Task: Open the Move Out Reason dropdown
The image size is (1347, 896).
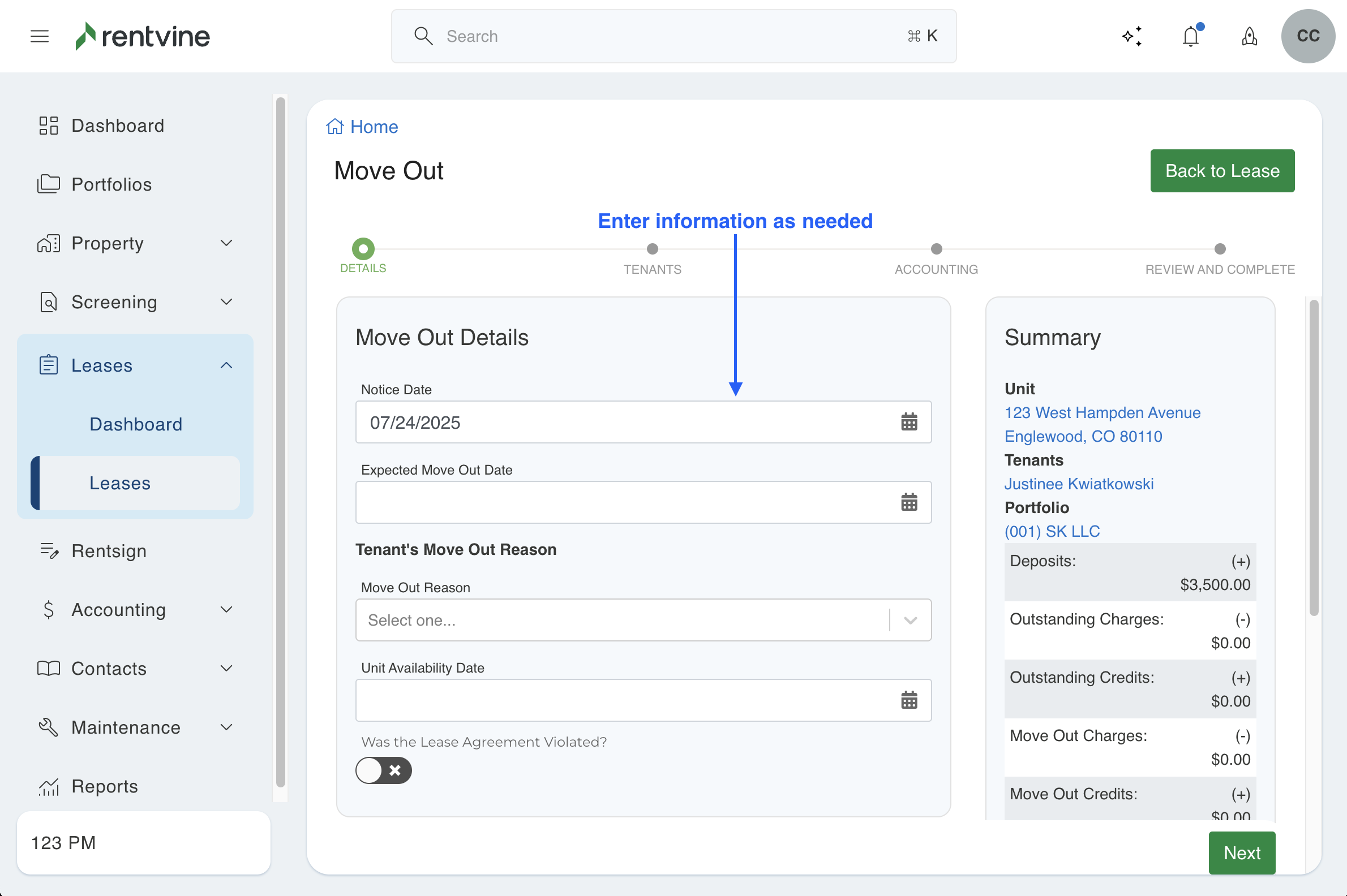Action: click(642, 620)
